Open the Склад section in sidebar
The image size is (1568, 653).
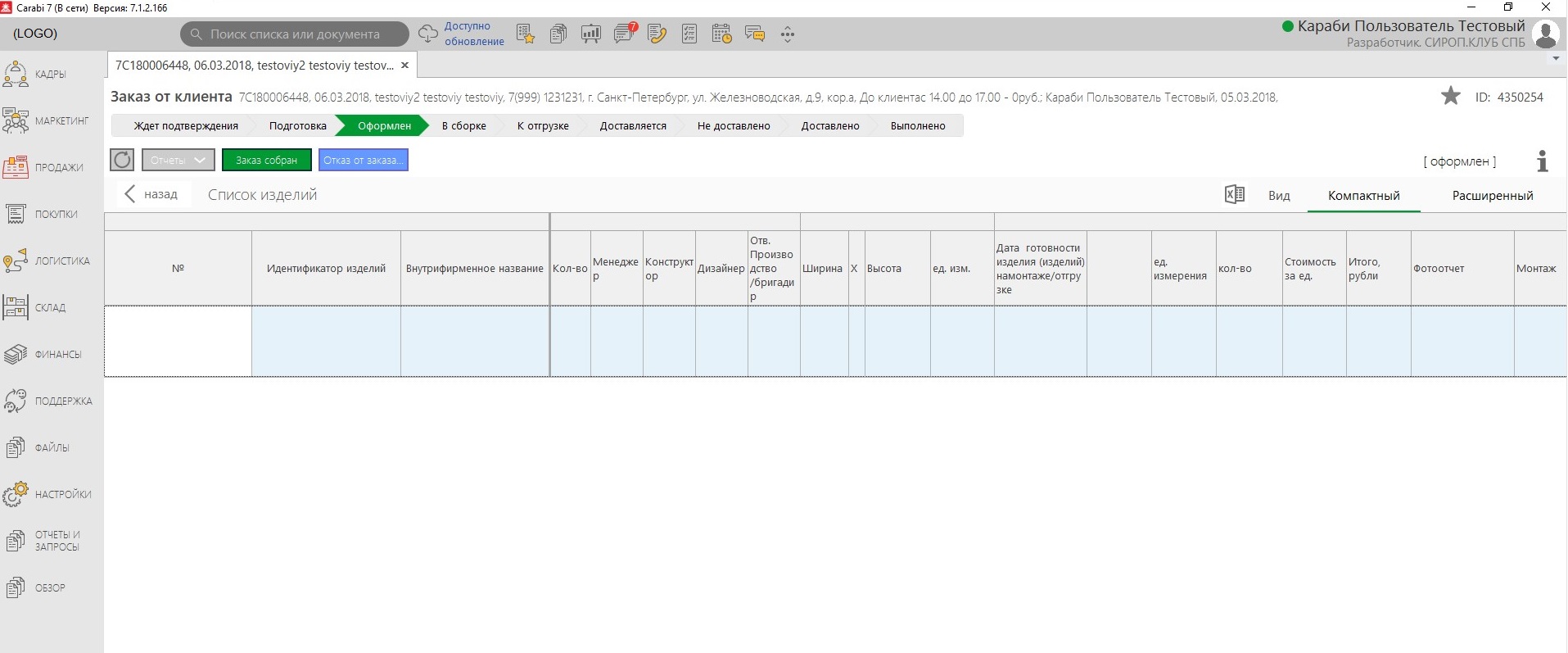pos(49,308)
